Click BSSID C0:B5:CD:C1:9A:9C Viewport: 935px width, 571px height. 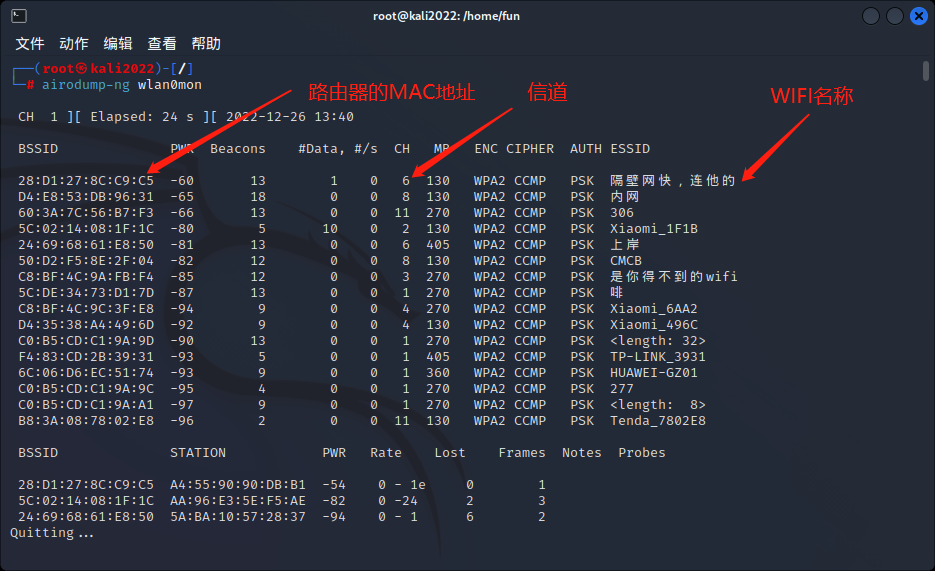(x=86, y=389)
